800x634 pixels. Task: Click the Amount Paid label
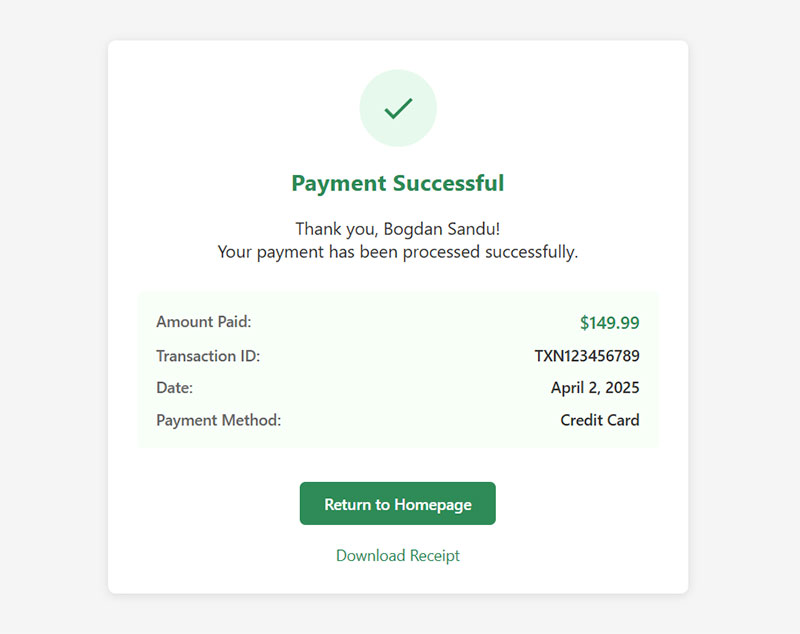204,322
